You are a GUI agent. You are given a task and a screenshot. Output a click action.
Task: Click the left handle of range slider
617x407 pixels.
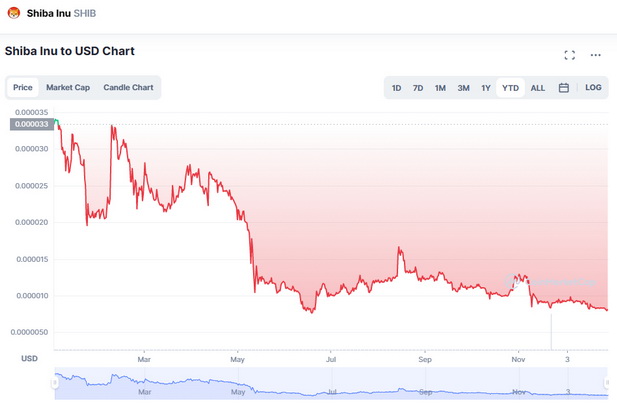(x=54, y=382)
